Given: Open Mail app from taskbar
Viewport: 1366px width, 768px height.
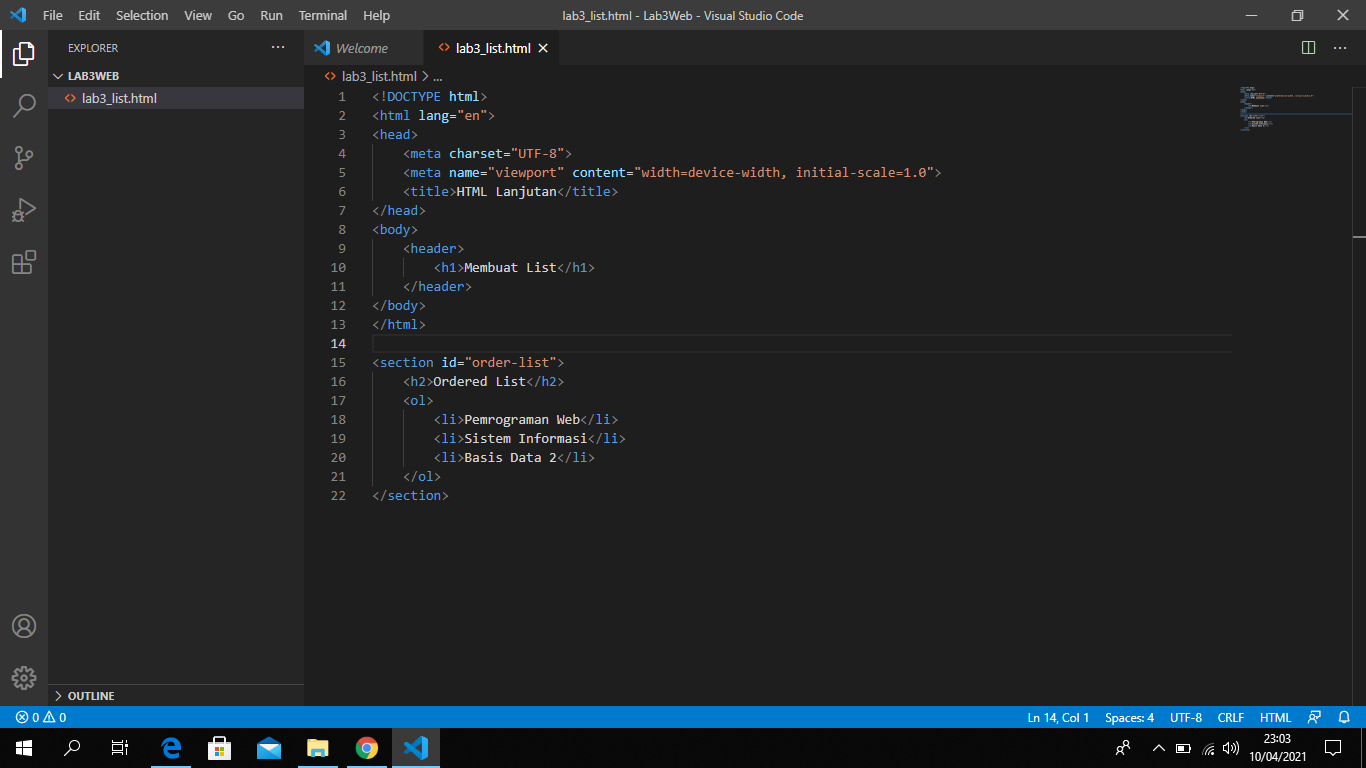Looking at the screenshot, I should pos(269,748).
